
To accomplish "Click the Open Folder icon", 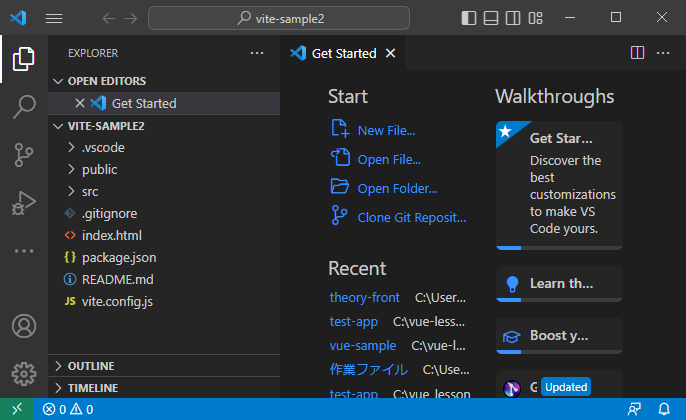I will 340,186.
